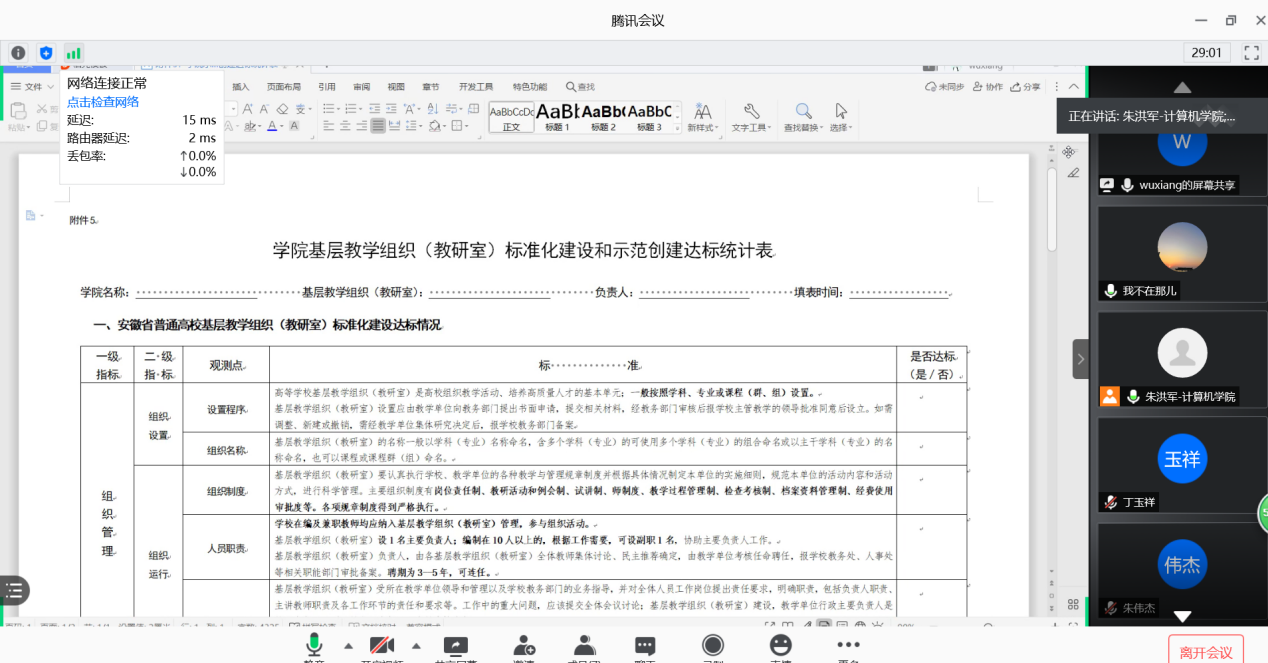Viewport: 1268px width, 663px height.
Task: Click the leave meeting button
Action: point(1205,651)
